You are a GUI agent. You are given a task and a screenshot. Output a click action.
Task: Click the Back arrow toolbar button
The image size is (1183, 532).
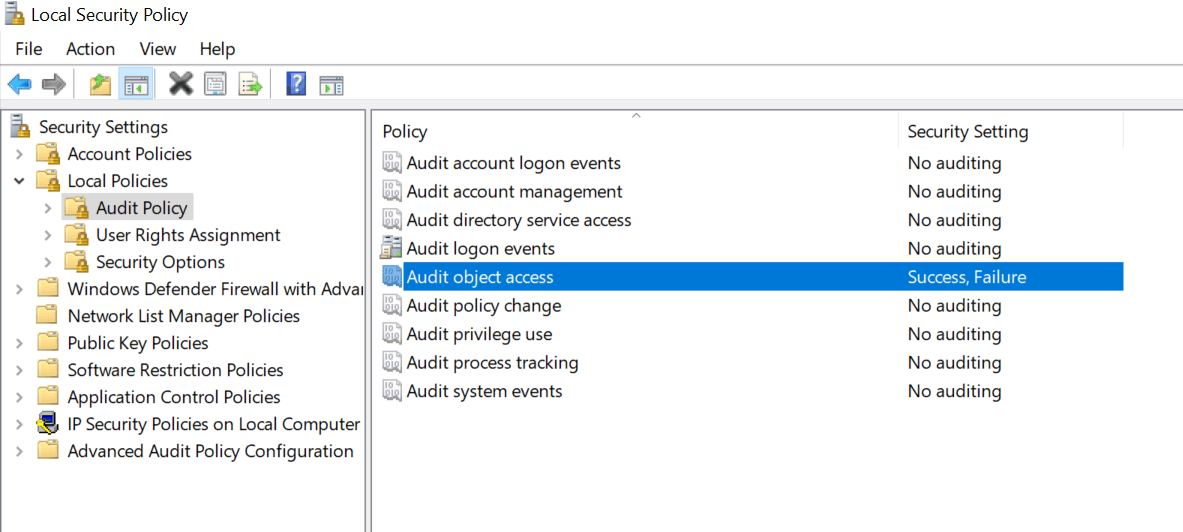[19, 84]
